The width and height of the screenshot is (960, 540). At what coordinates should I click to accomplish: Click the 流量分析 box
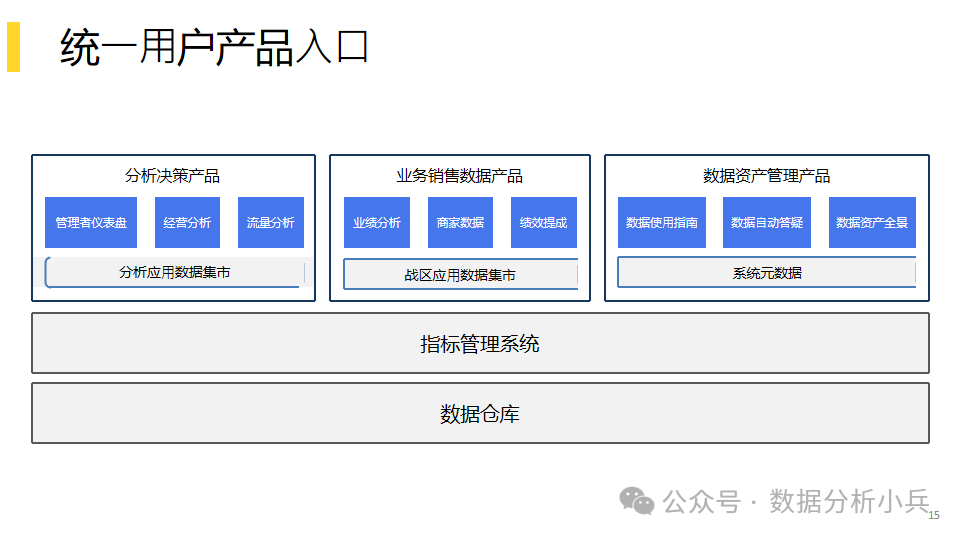pos(271,222)
